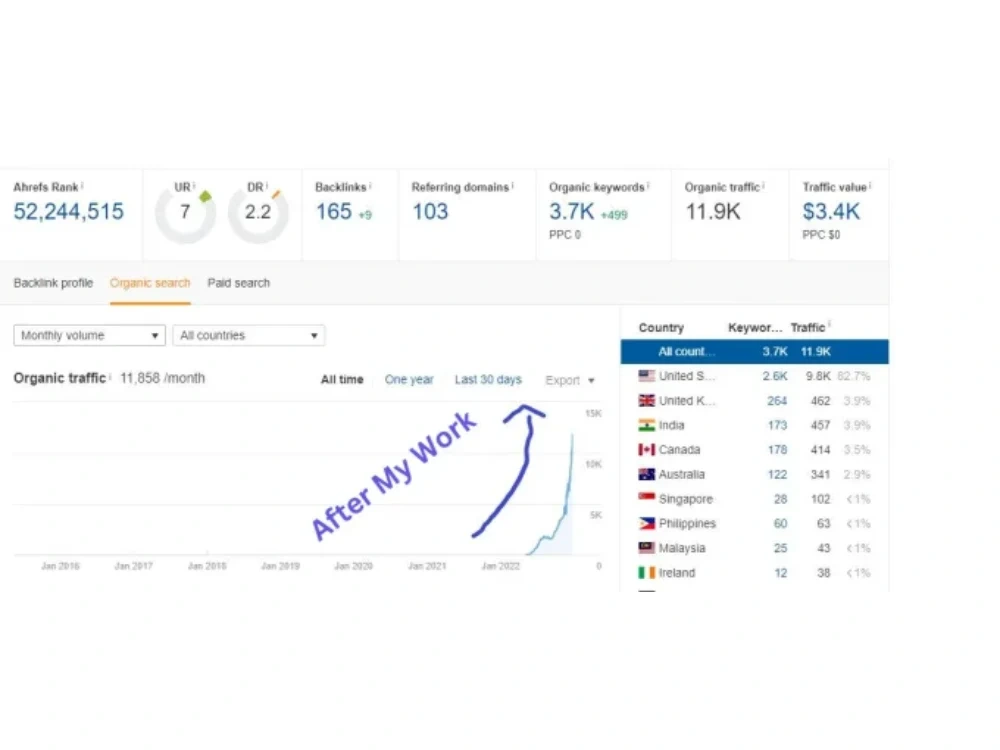Click the Traffic column header

(807, 327)
